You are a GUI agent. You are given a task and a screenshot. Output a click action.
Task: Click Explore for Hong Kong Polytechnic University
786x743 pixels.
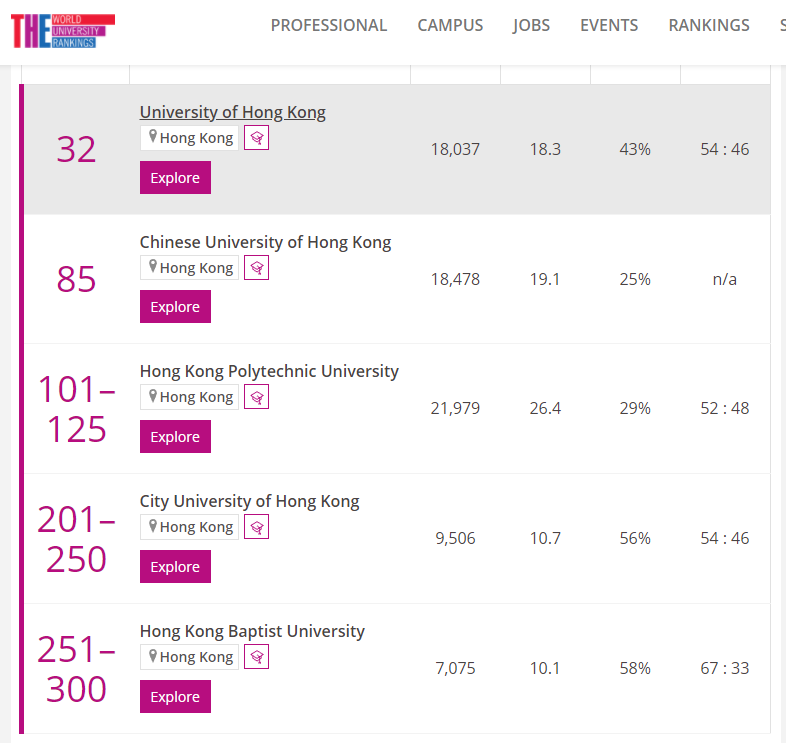click(175, 437)
